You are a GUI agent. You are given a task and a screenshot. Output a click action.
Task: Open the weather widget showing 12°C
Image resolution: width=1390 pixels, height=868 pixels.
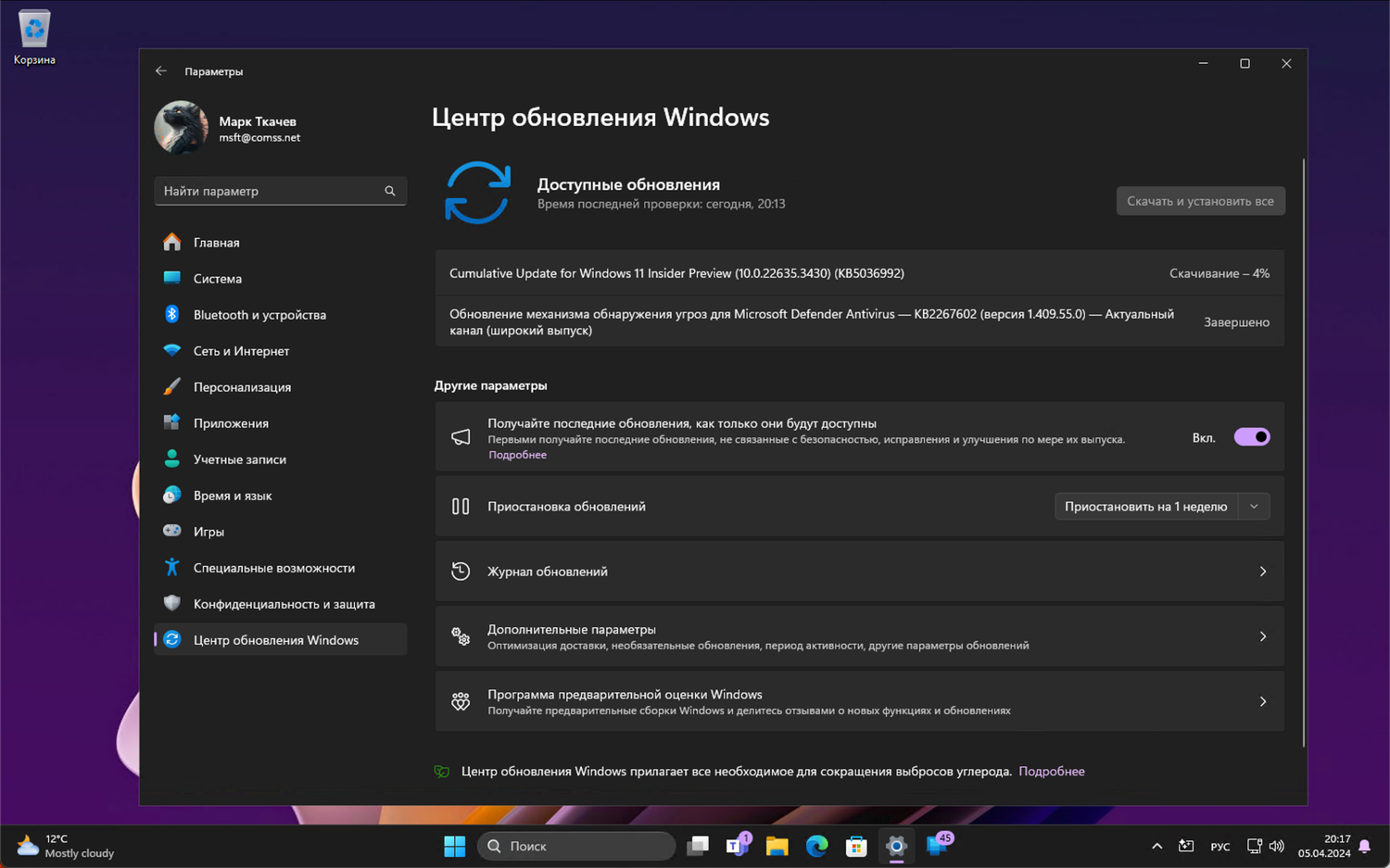pos(66,846)
